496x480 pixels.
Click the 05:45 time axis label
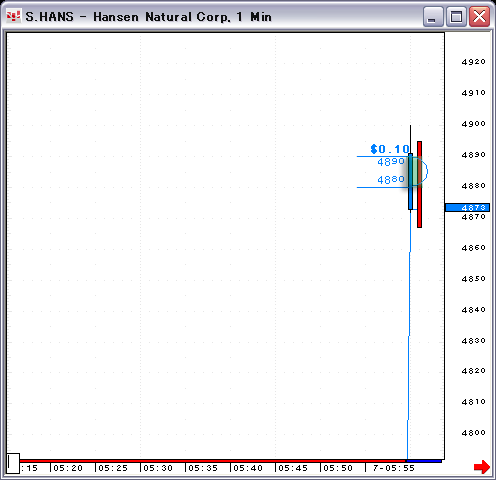pos(293,468)
